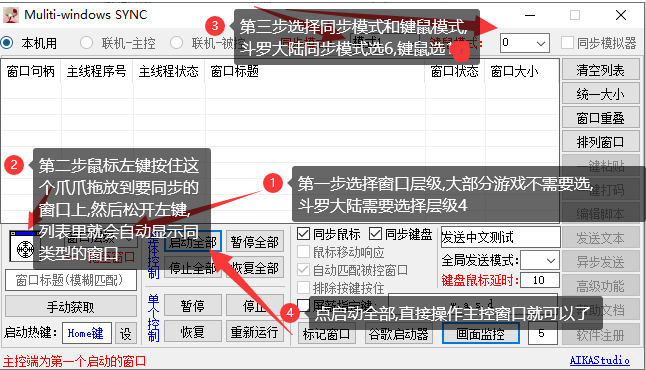This screenshot has width=646, height=370.
Task: Click the crosshair window-finder target icon
Action: pyautogui.click(x=24, y=248)
